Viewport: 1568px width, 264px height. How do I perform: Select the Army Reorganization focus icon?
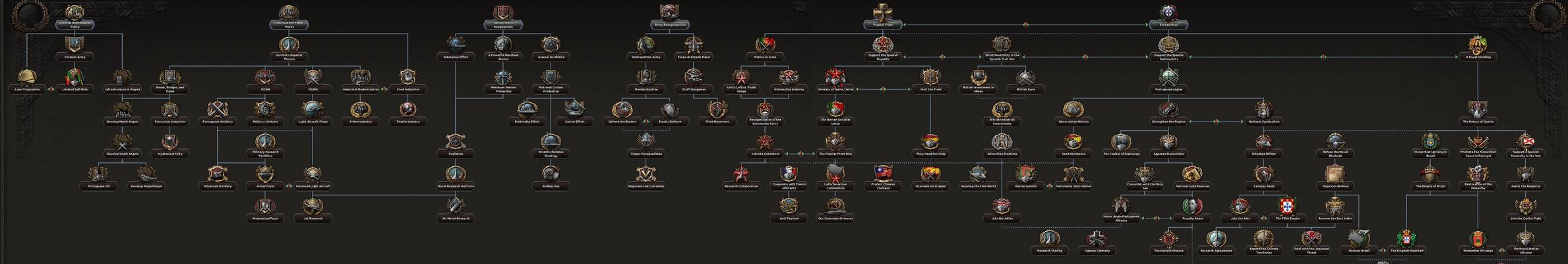click(669, 12)
